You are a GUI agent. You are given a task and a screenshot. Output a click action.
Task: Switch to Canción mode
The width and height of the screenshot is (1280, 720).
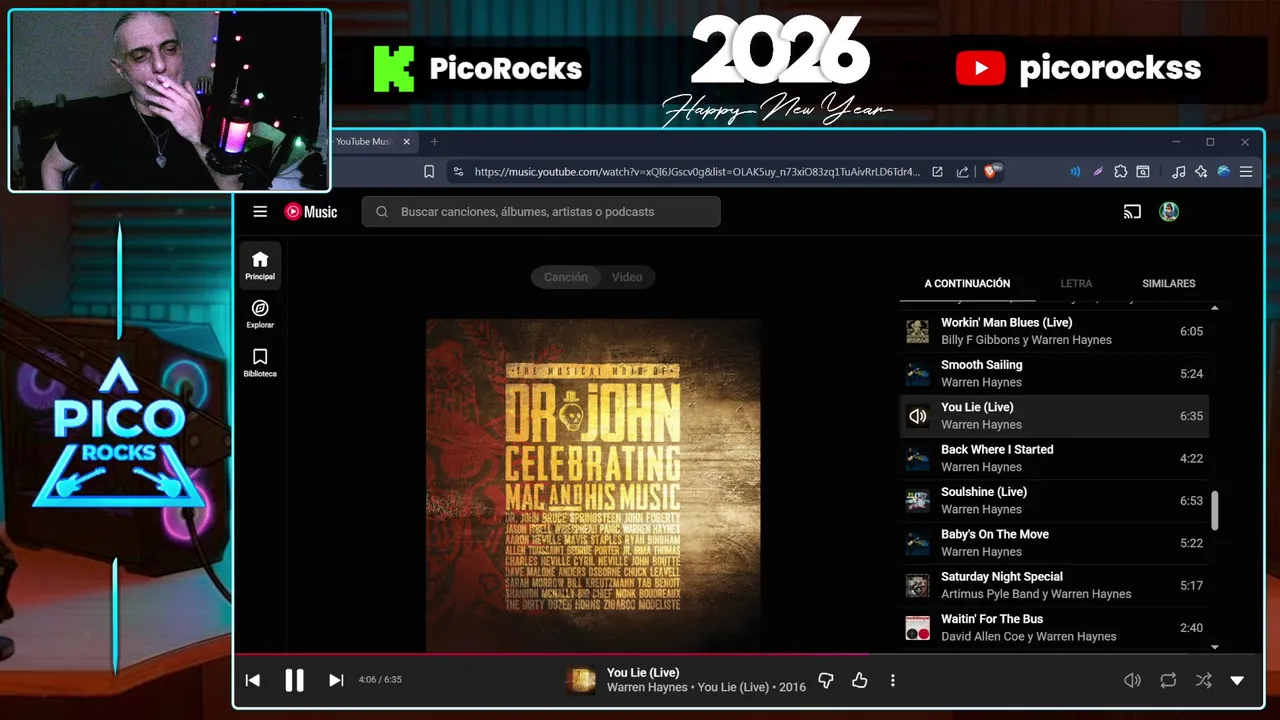pos(566,277)
